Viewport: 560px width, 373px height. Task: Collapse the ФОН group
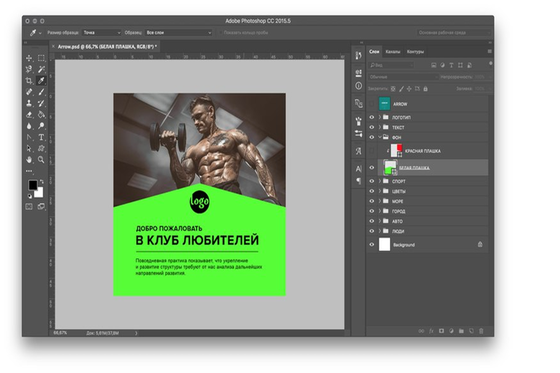(380, 137)
